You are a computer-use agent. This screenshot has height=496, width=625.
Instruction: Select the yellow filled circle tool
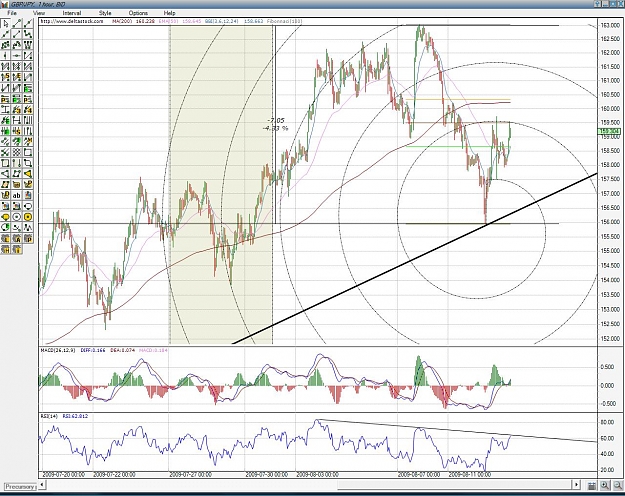pos(28,217)
